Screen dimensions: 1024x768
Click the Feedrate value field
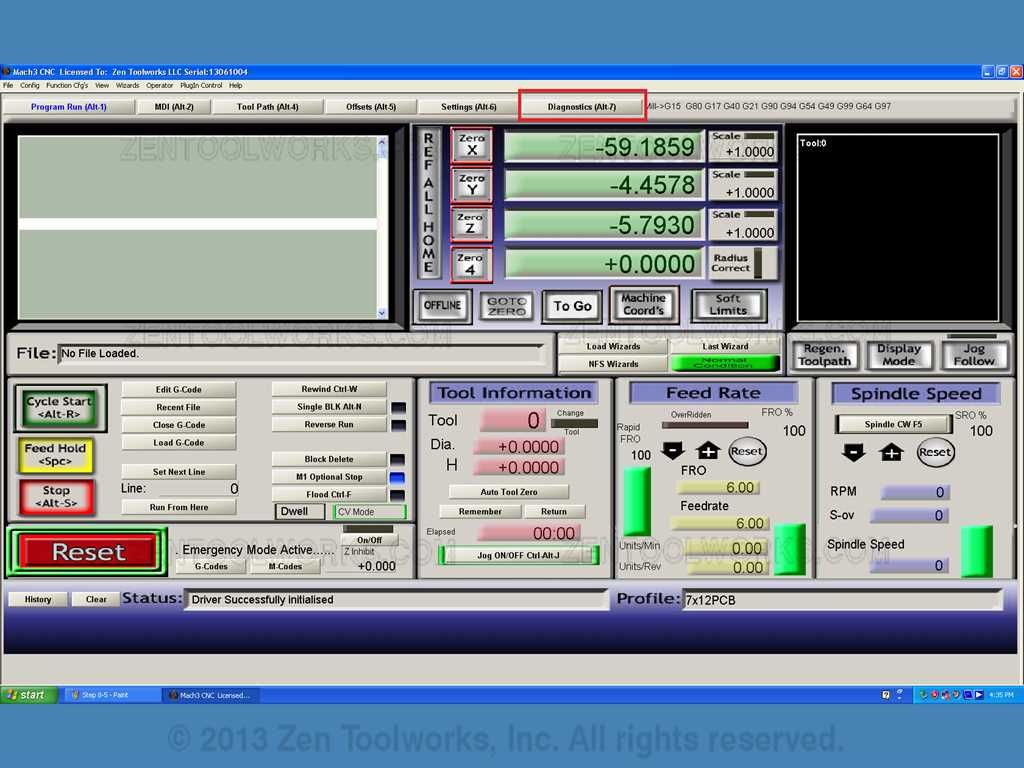click(x=721, y=523)
